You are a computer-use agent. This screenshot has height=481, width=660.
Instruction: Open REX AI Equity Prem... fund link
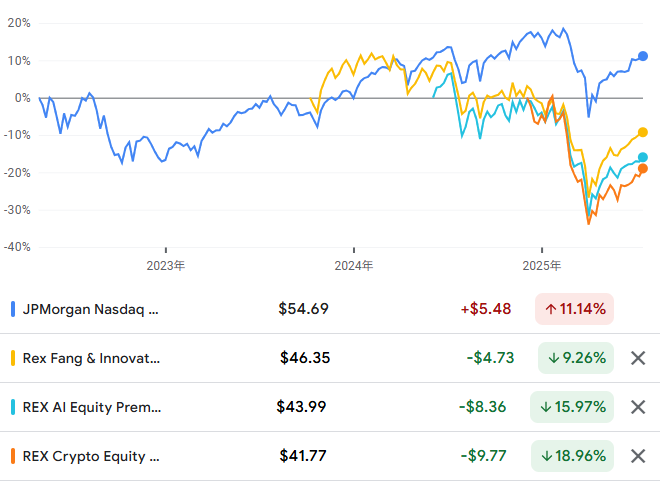pos(92,407)
